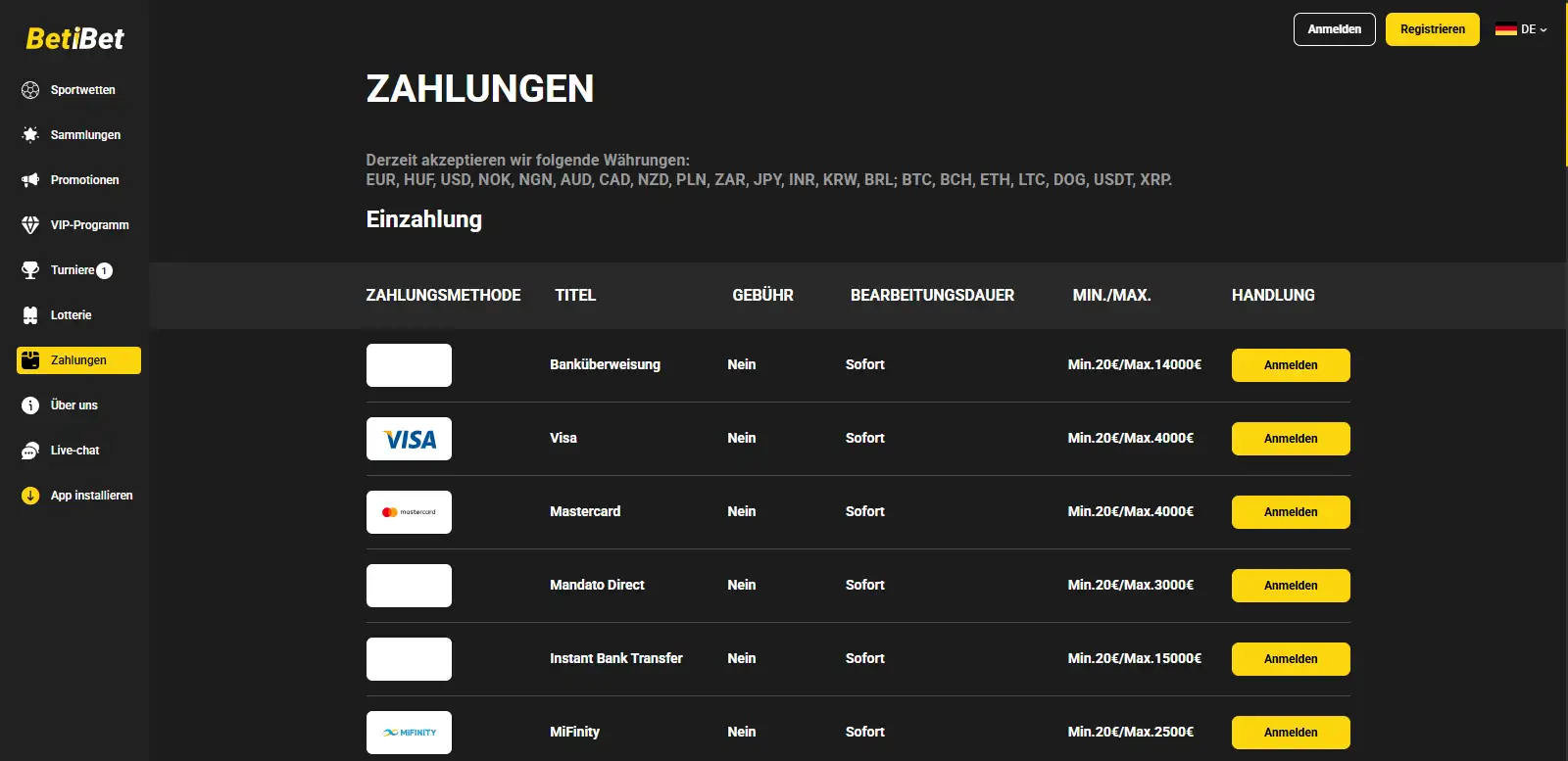
Task: Click the Turniere notification badge
Action: 105,271
